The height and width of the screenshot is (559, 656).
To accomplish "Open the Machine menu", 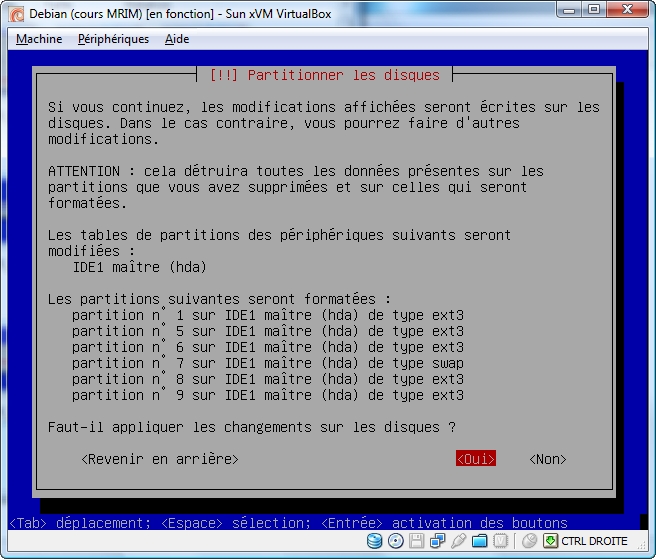I will pyautogui.click(x=39, y=39).
